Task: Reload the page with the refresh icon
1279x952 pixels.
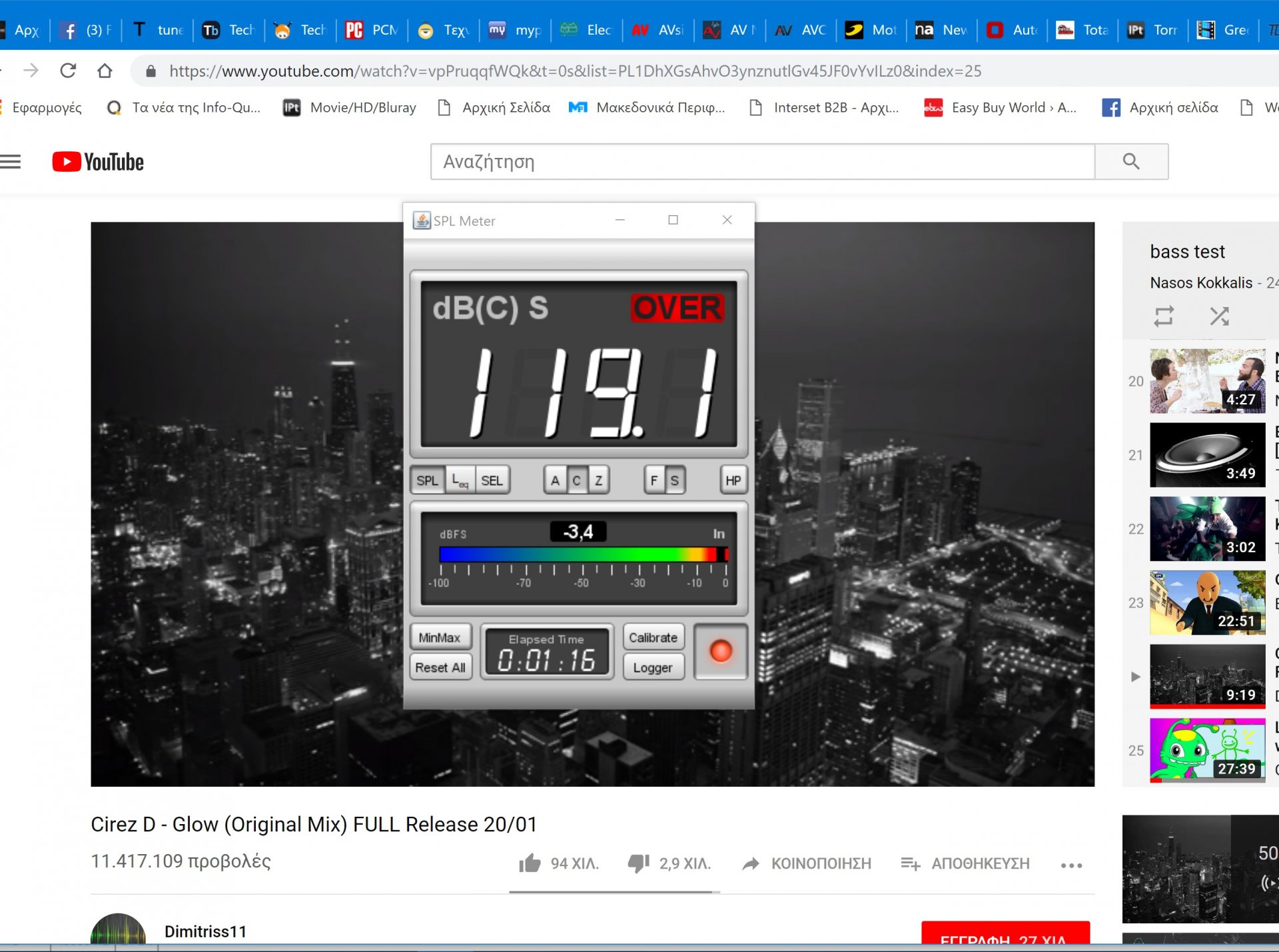Action: pos(68,71)
